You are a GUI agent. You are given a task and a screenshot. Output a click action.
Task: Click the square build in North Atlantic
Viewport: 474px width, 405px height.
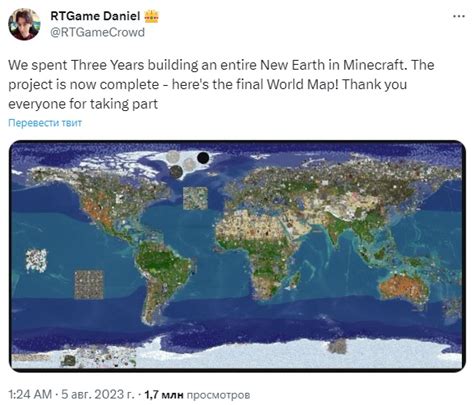(x=195, y=198)
